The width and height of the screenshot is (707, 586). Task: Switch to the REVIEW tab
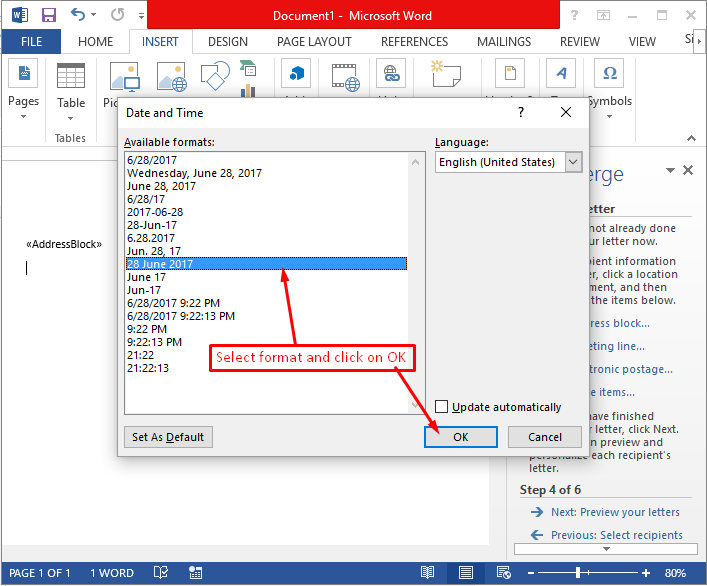[579, 41]
